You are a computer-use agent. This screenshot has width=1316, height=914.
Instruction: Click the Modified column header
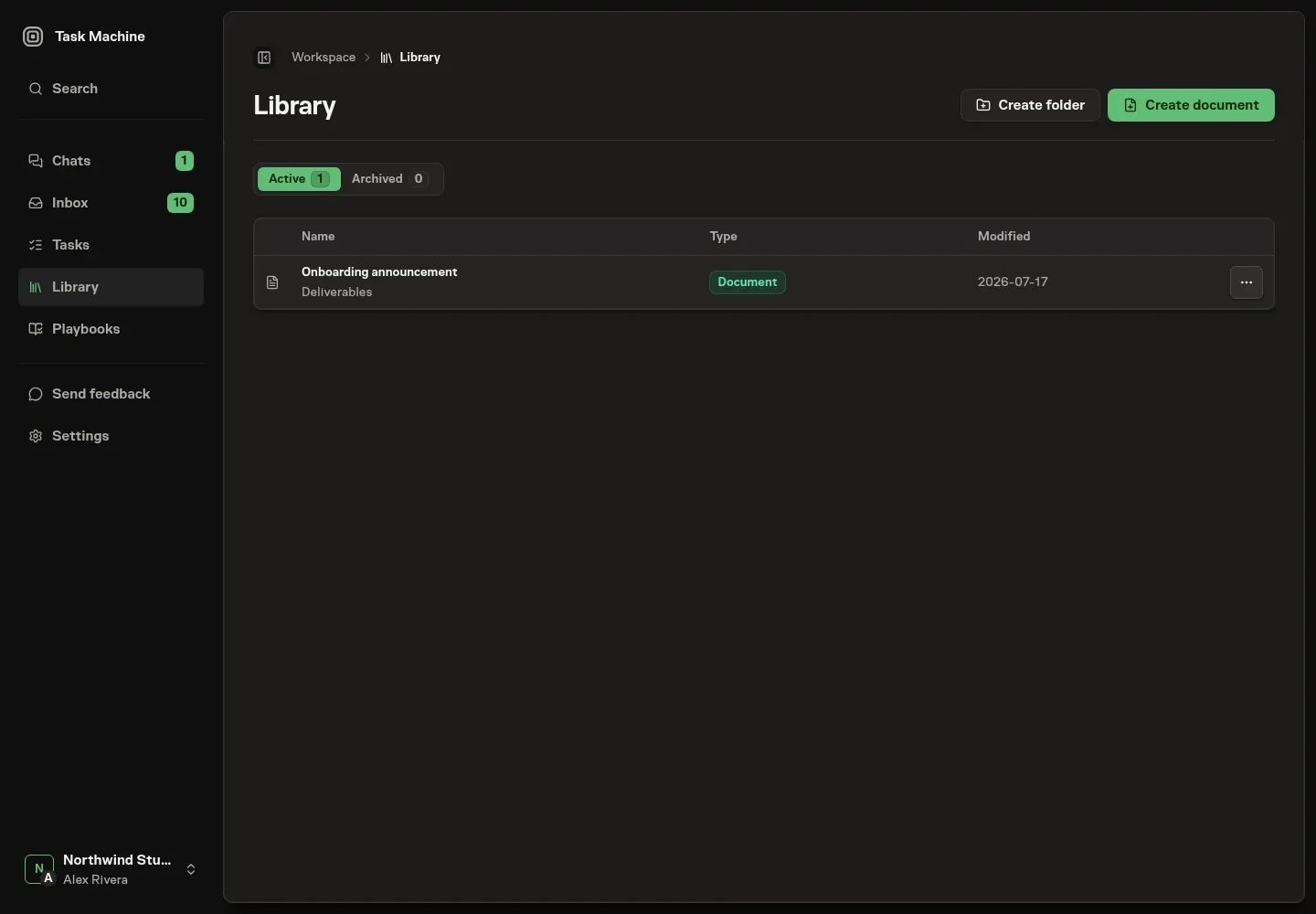1003,236
